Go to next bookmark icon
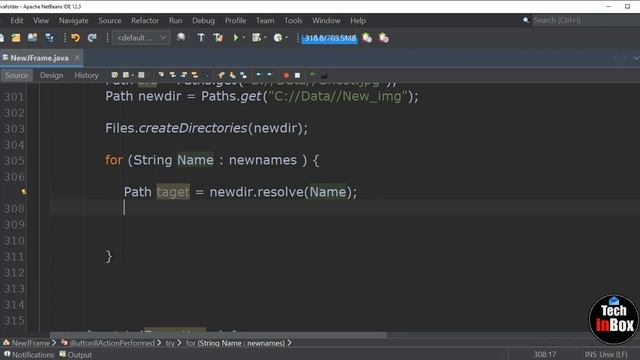Viewport: 640px width, 360px height. (232, 75)
